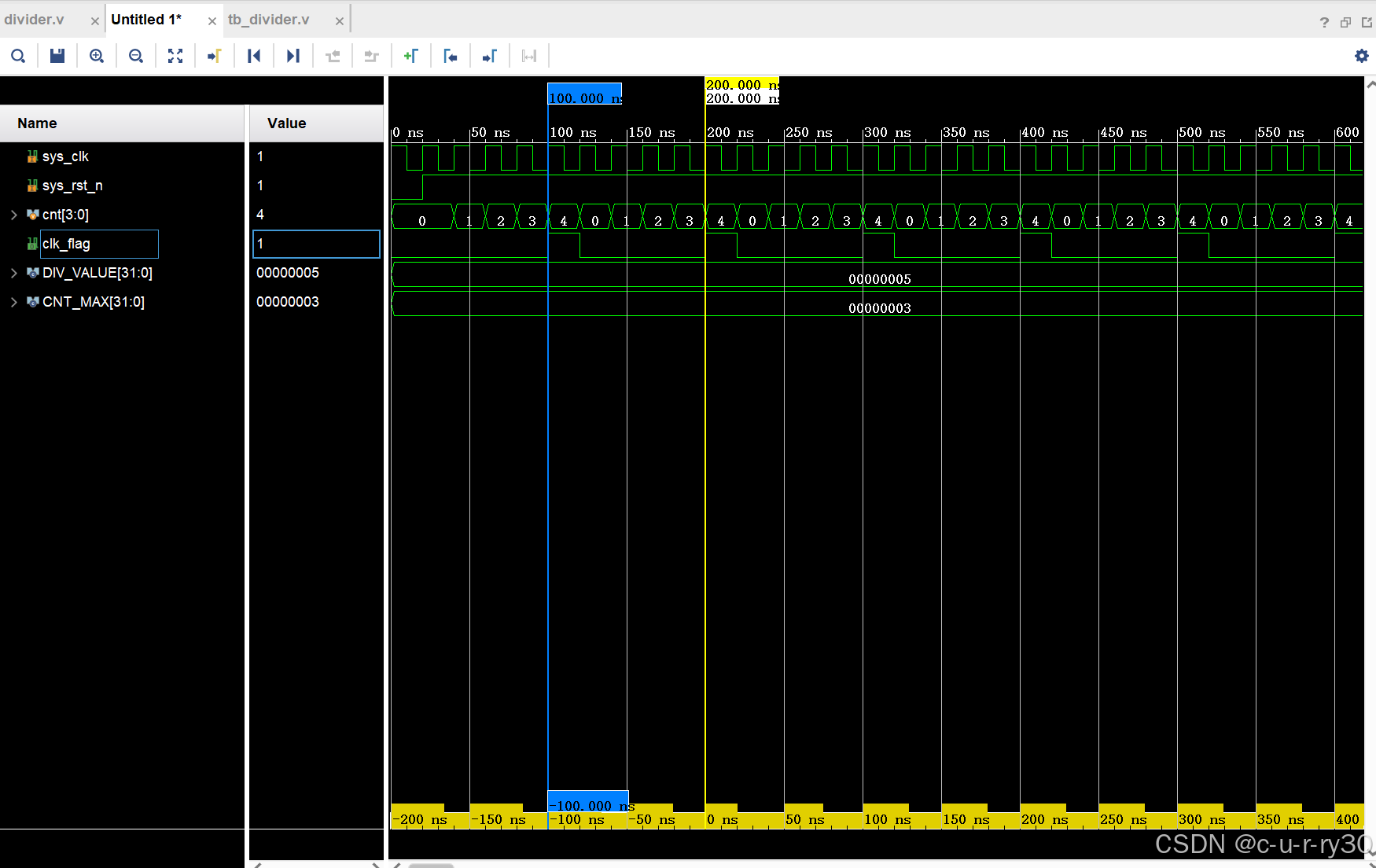The image size is (1376, 868).
Task: Expand the cnt[3:0] signal bus
Action: pos(13,215)
